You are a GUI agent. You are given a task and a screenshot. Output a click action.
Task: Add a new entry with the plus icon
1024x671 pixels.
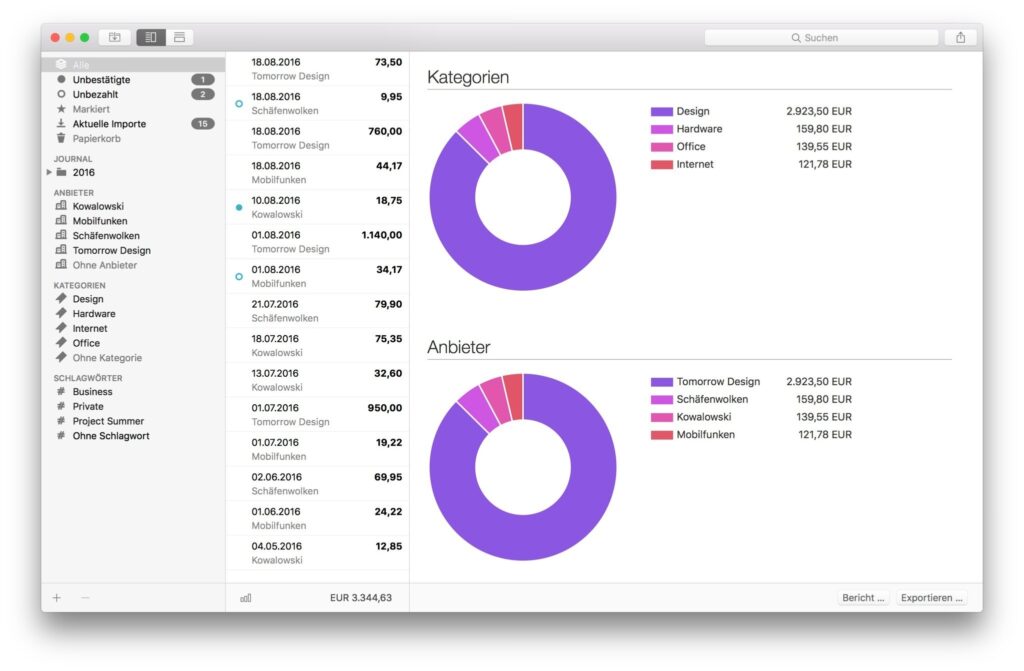(x=56, y=597)
